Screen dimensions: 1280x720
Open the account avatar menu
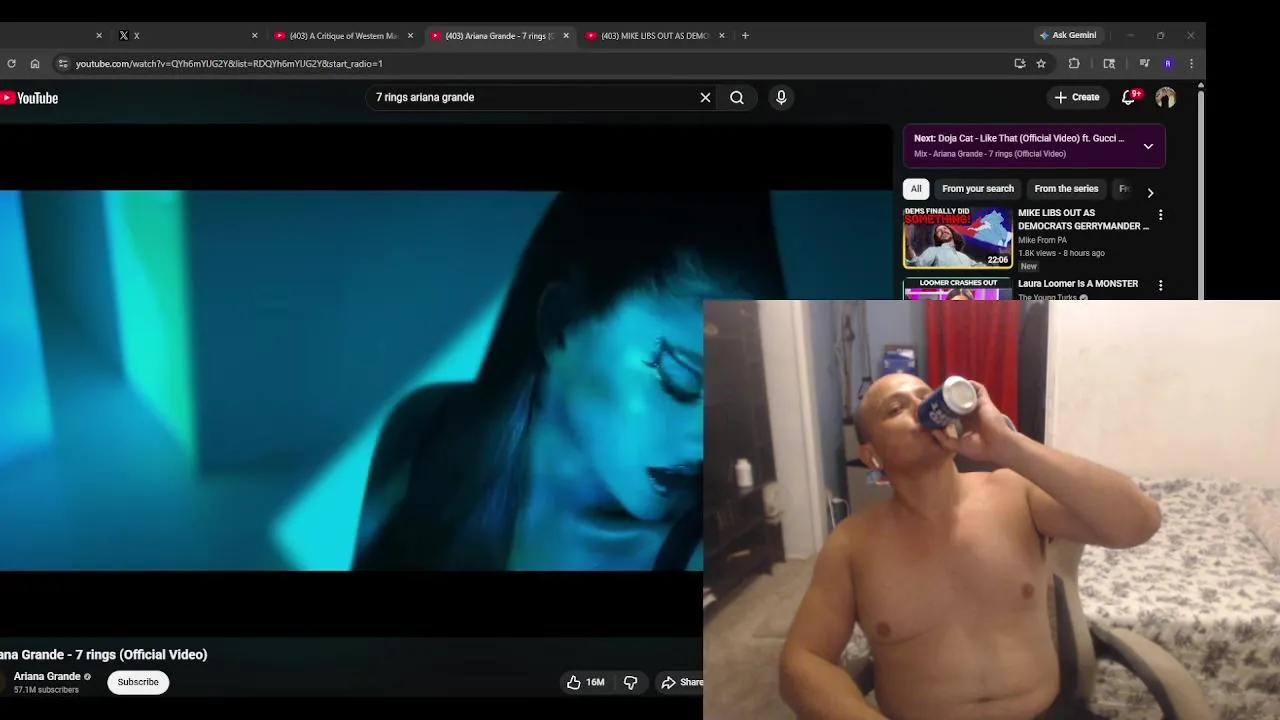1165,97
